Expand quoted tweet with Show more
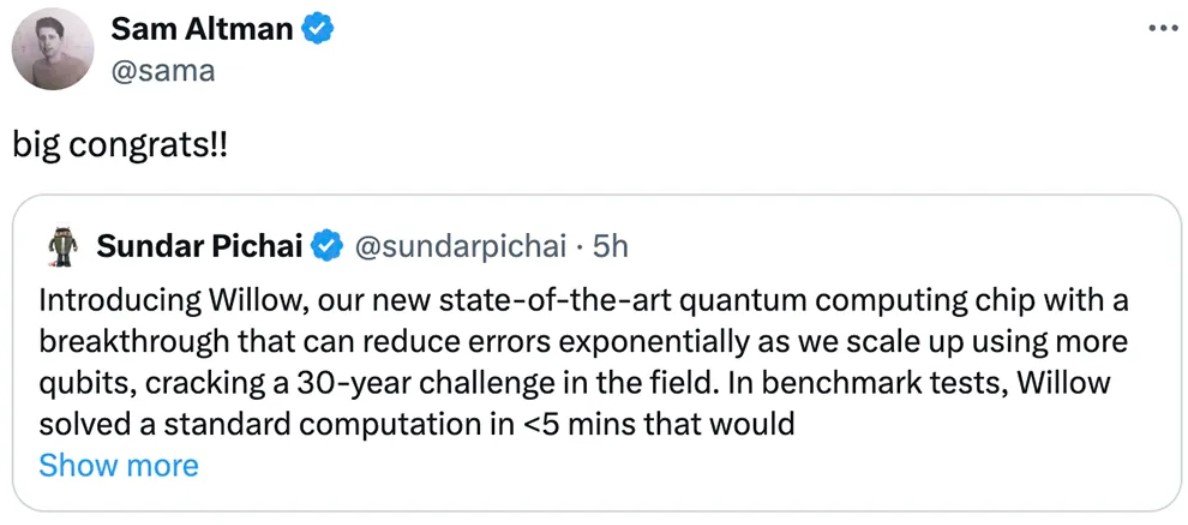 click(118, 465)
